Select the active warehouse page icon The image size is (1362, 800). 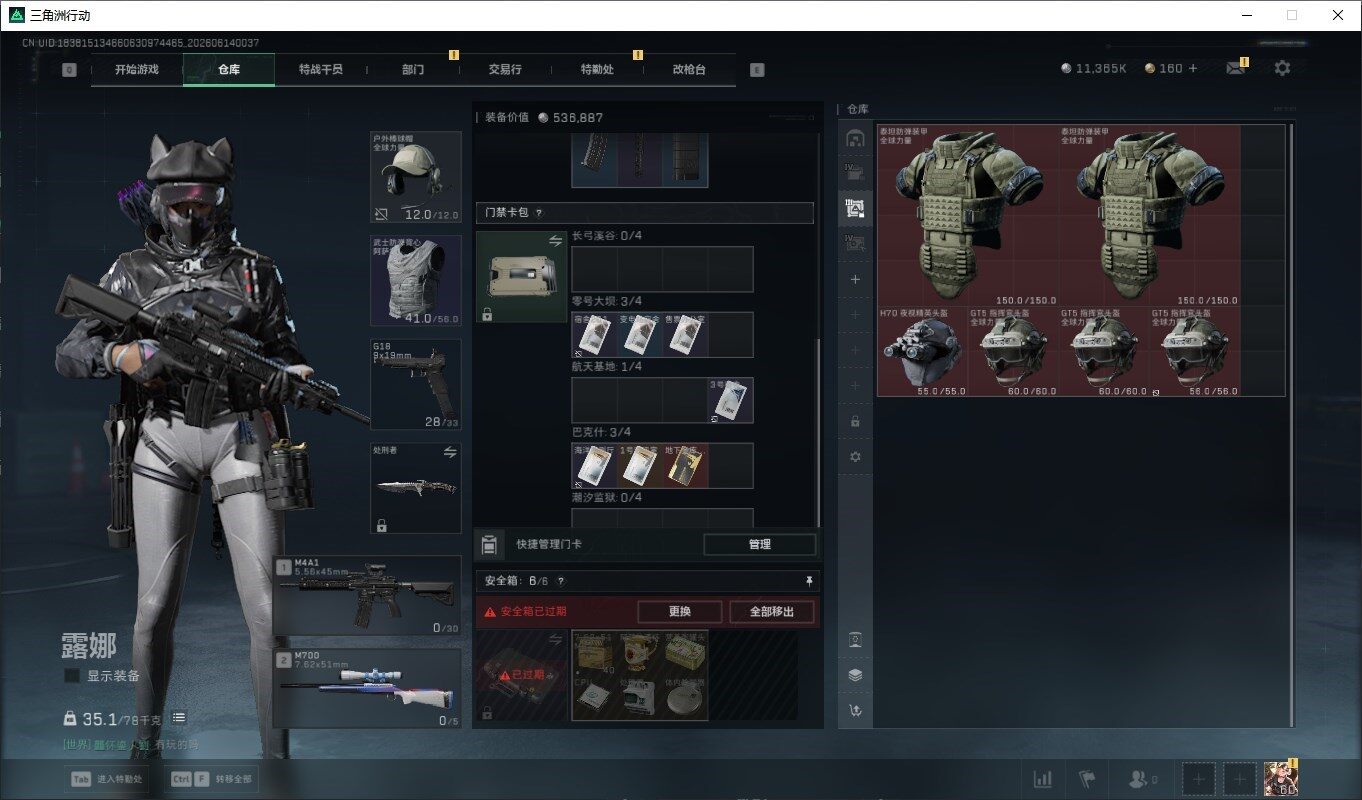[x=855, y=208]
